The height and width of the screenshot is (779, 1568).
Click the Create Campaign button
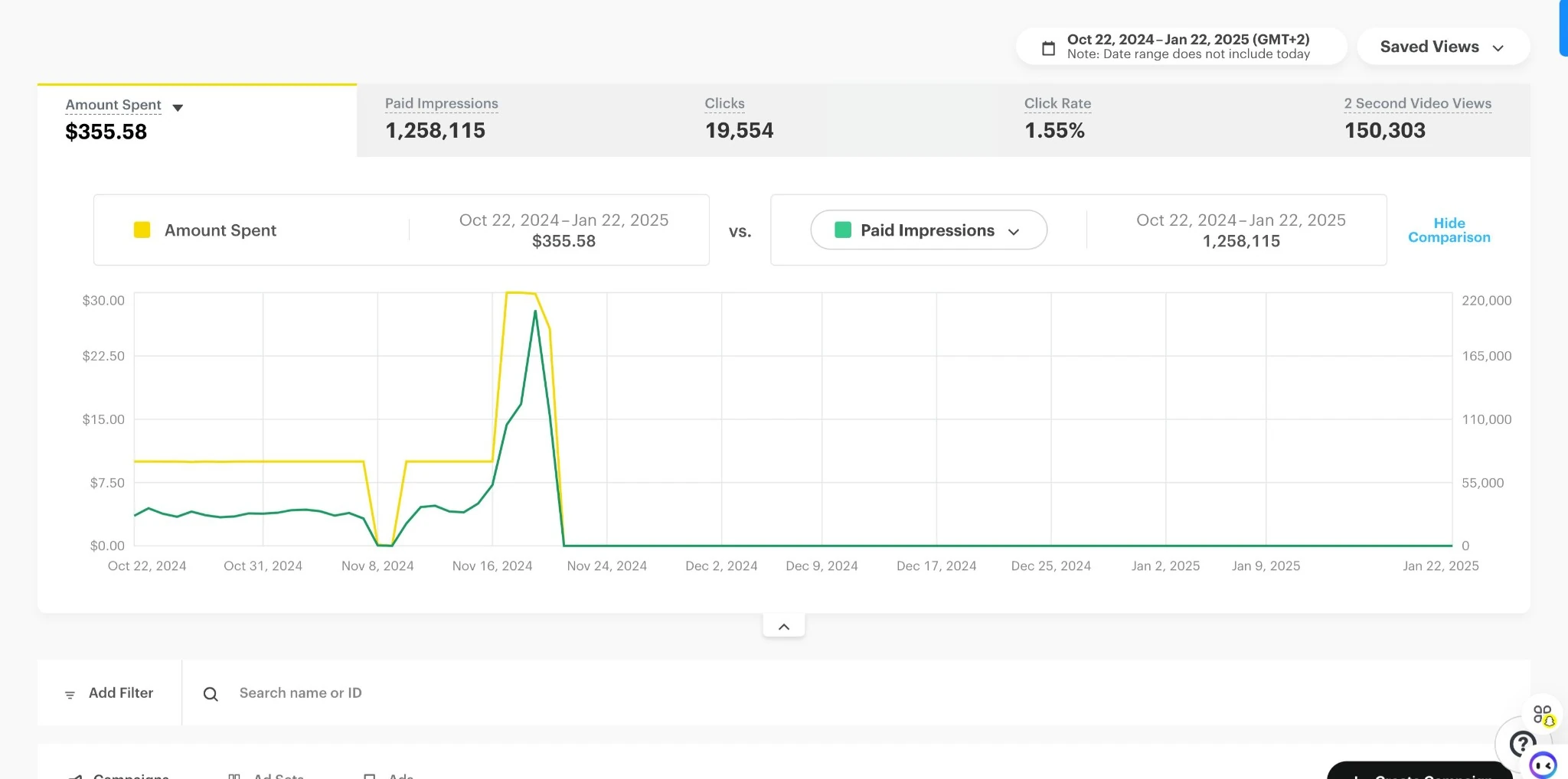point(1419,771)
